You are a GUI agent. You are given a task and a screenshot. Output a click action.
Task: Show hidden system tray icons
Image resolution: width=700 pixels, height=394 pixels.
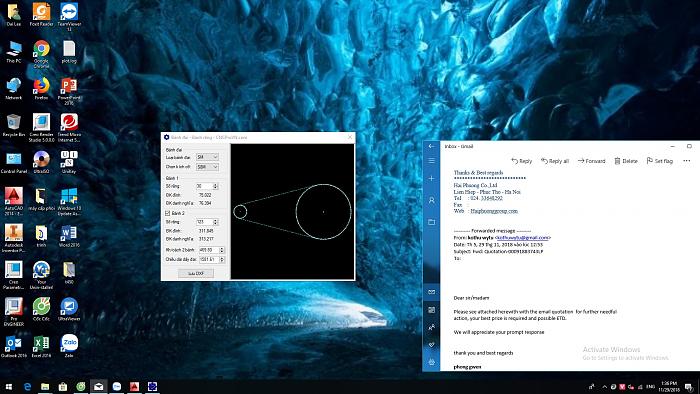[604, 387]
